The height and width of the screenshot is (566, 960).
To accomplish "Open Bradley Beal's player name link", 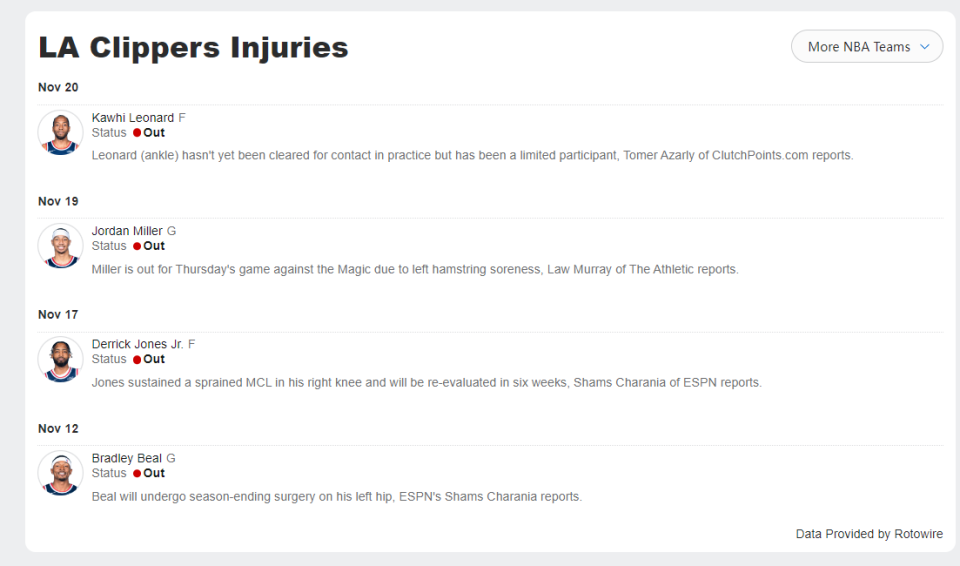I will pos(127,458).
